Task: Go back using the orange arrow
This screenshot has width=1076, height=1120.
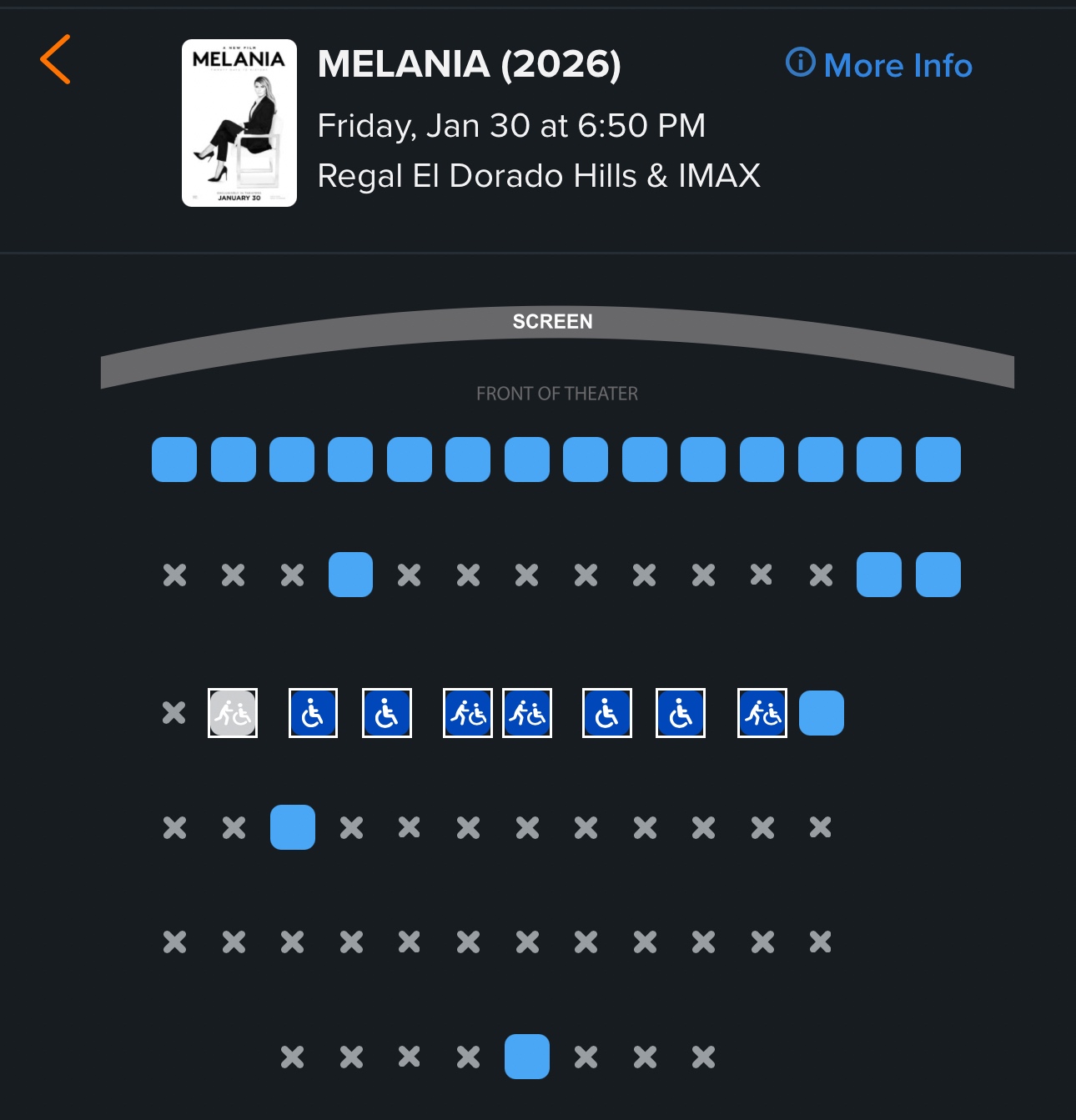Action: pos(56,59)
